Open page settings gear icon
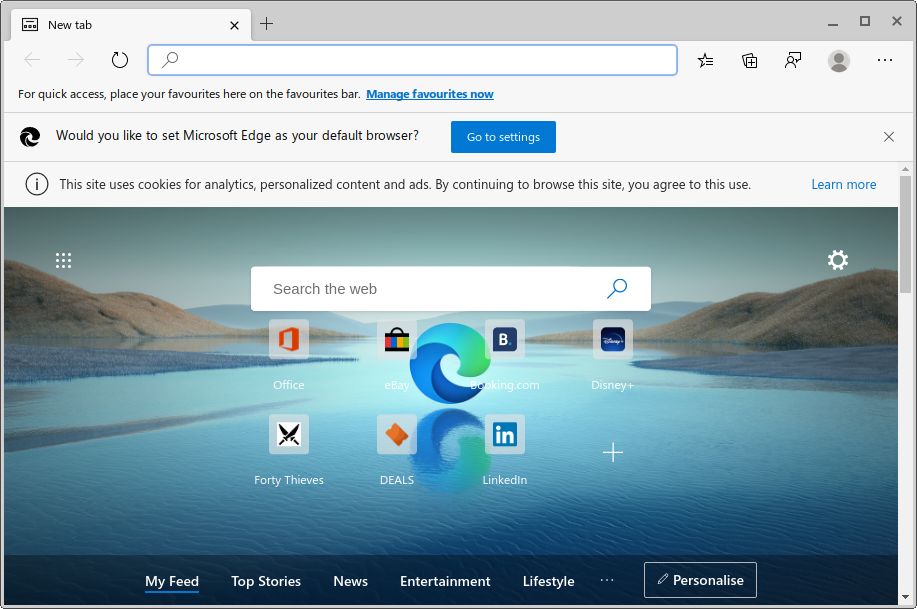The image size is (917, 609). coord(837,260)
